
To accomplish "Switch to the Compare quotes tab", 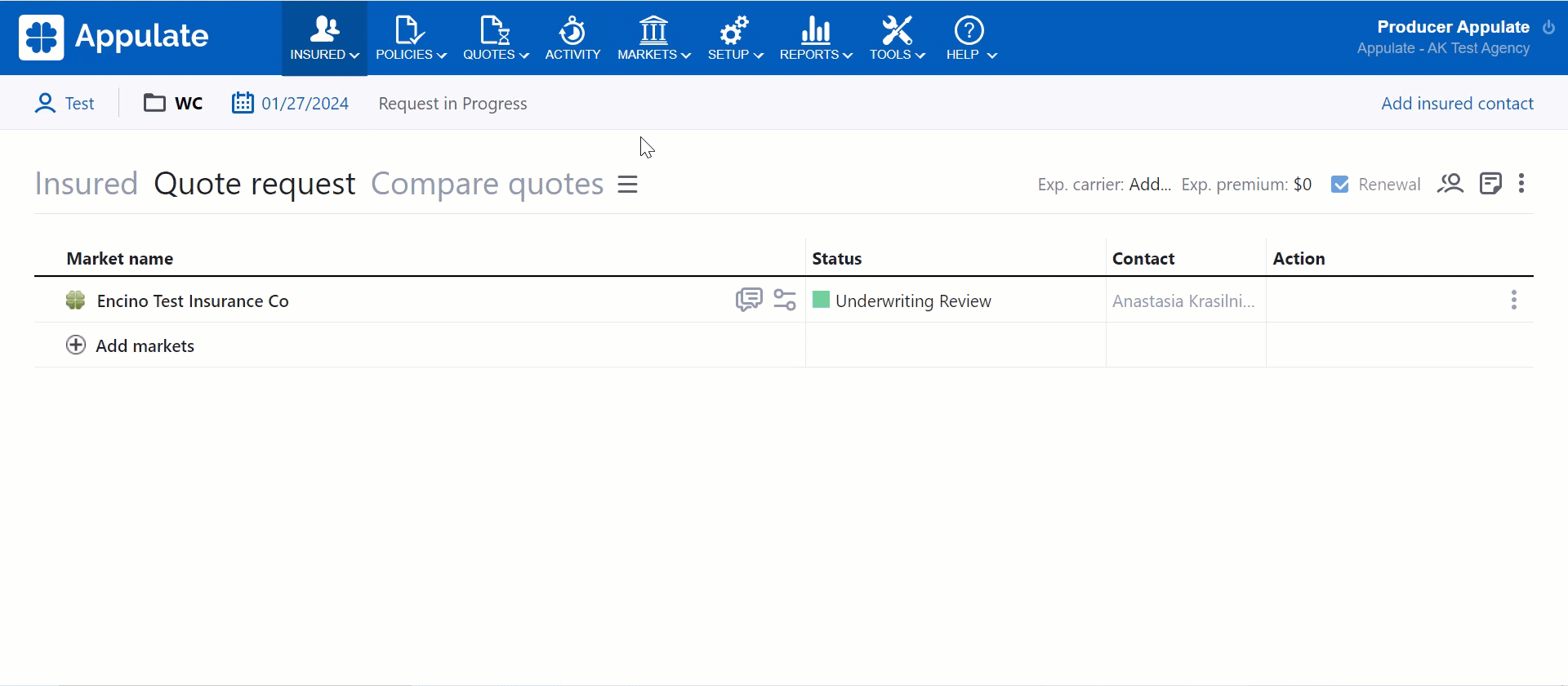I will (487, 185).
